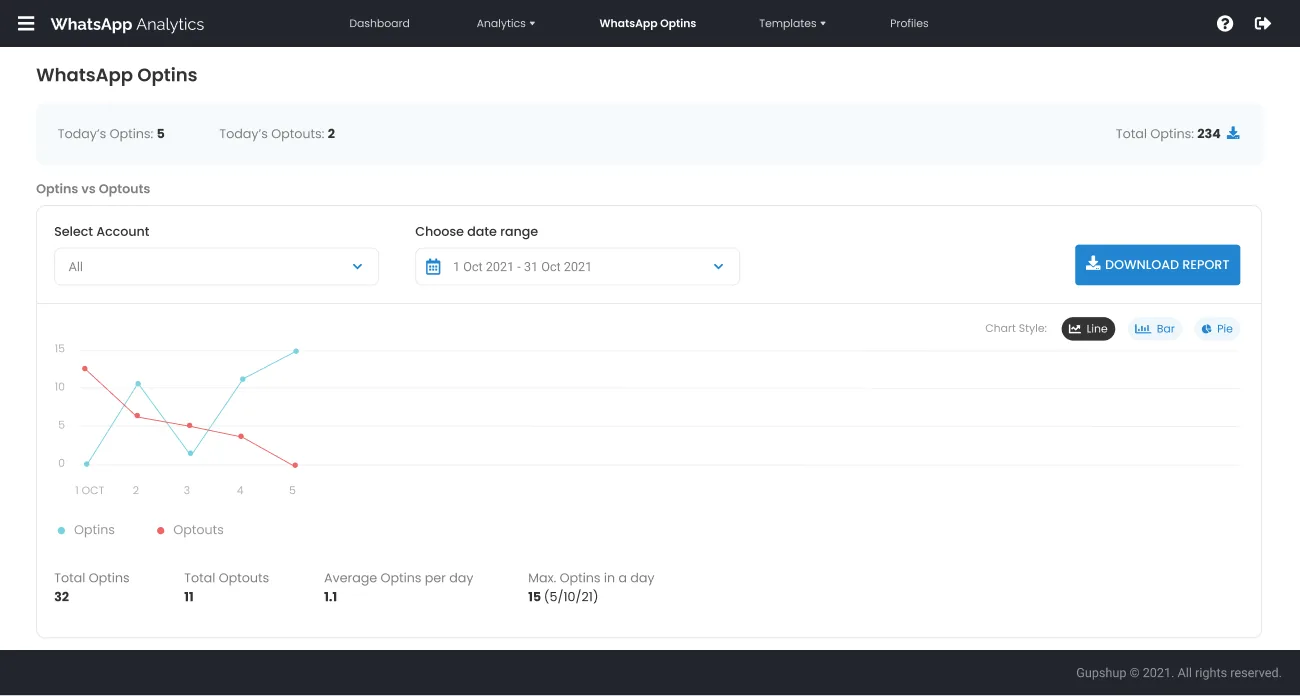1300x696 pixels.
Task: Toggle Optouts series in legend
Action: click(x=190, y=530)
